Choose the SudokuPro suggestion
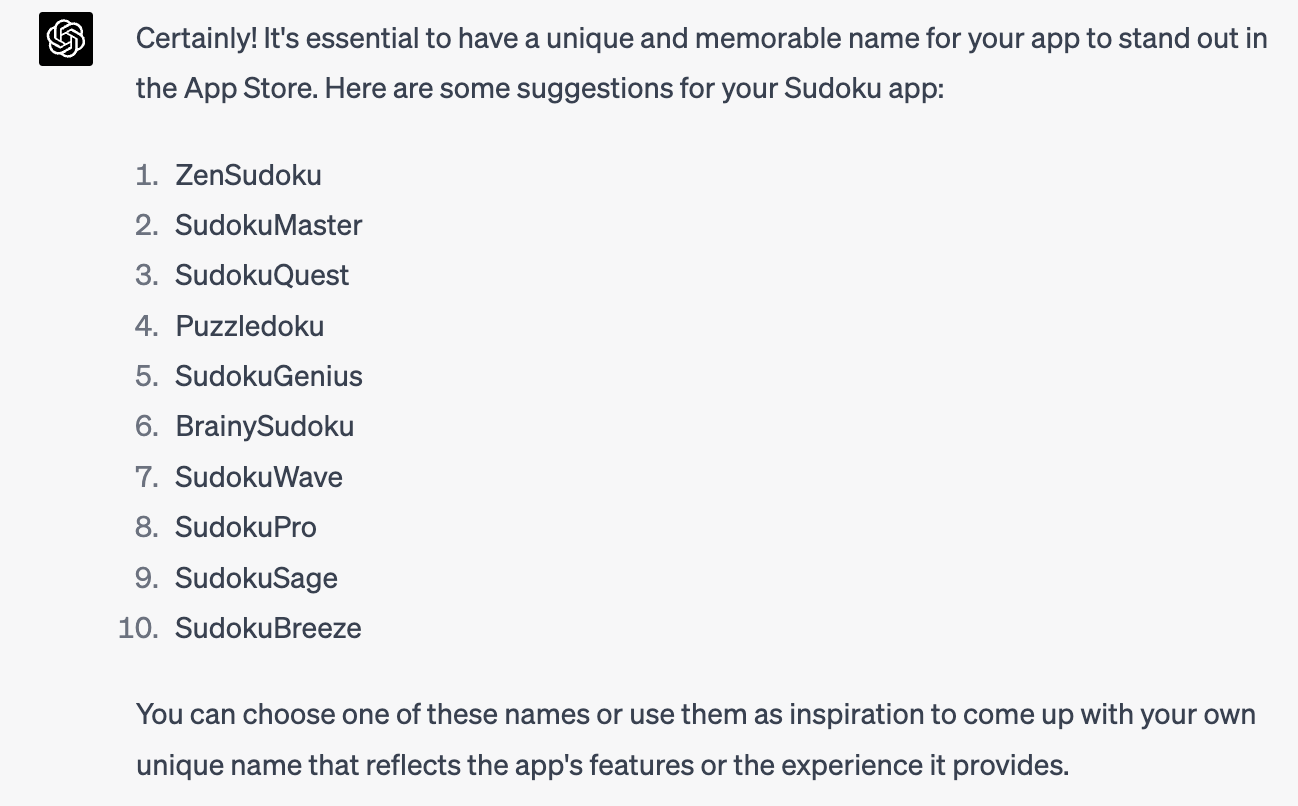This screenshot has height=806, width=1298. (245, 527)
